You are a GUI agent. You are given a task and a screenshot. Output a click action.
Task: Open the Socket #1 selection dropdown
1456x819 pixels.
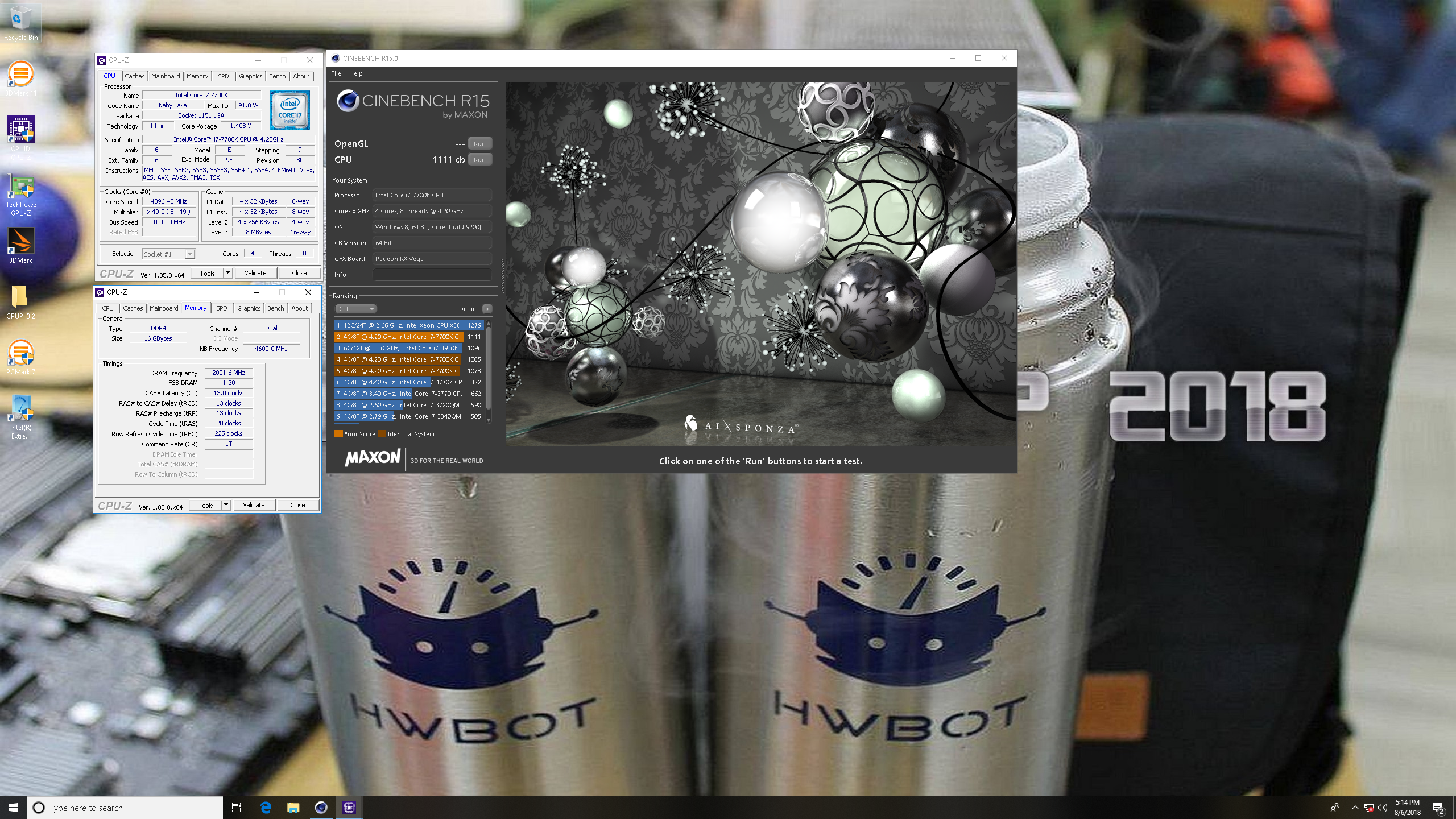pyautogui.click(x=168, y=254)
